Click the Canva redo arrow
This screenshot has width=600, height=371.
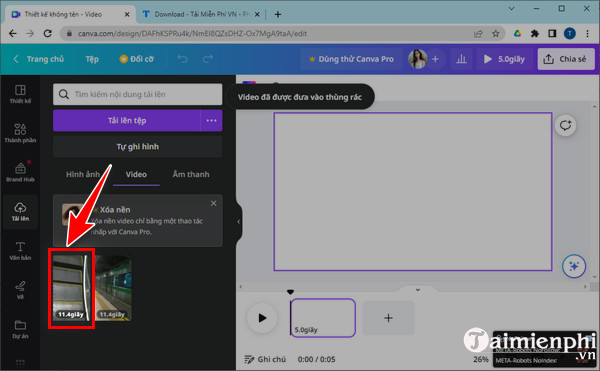click(x=208, y=59)
